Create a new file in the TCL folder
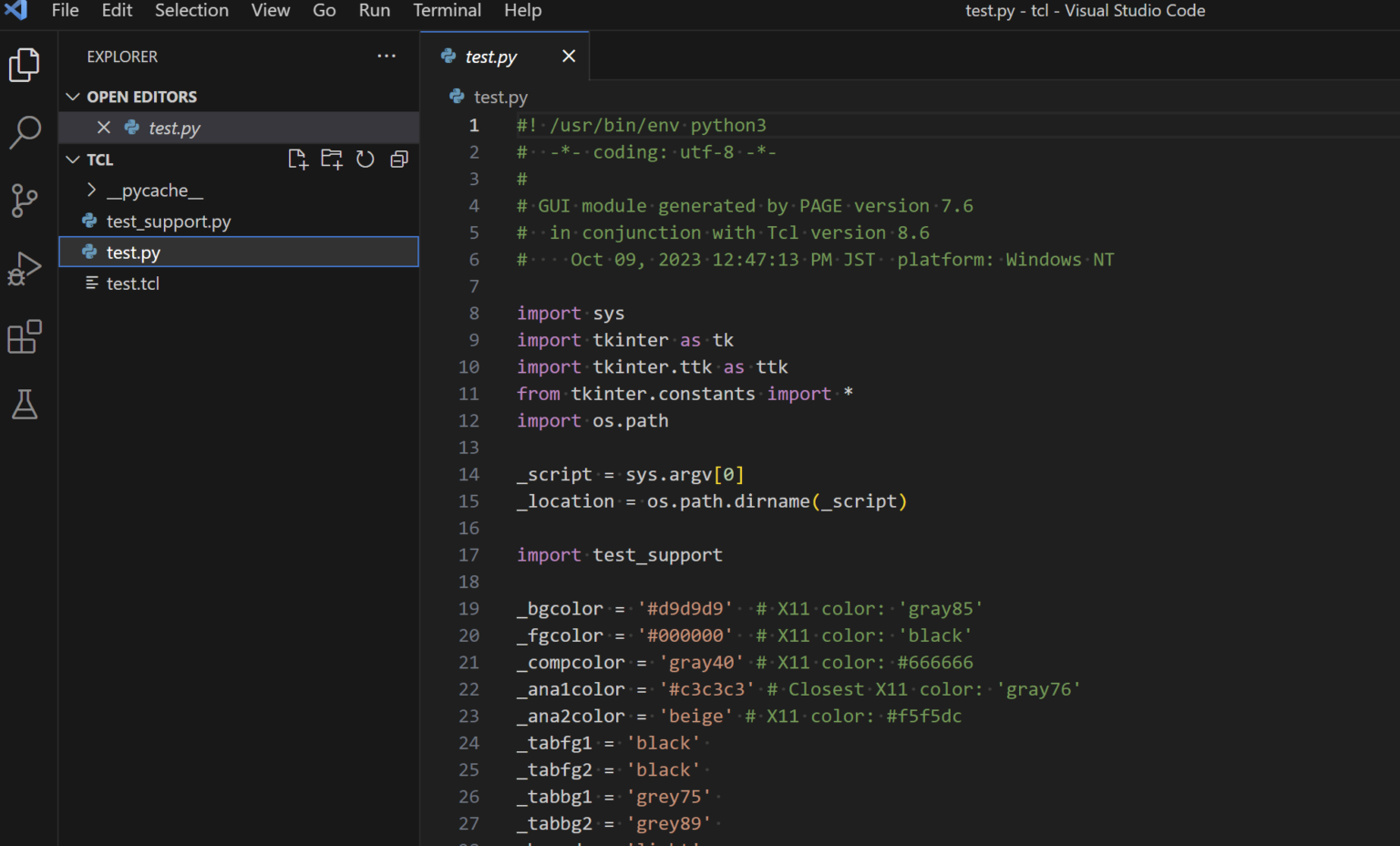 (x=298, y=159)
